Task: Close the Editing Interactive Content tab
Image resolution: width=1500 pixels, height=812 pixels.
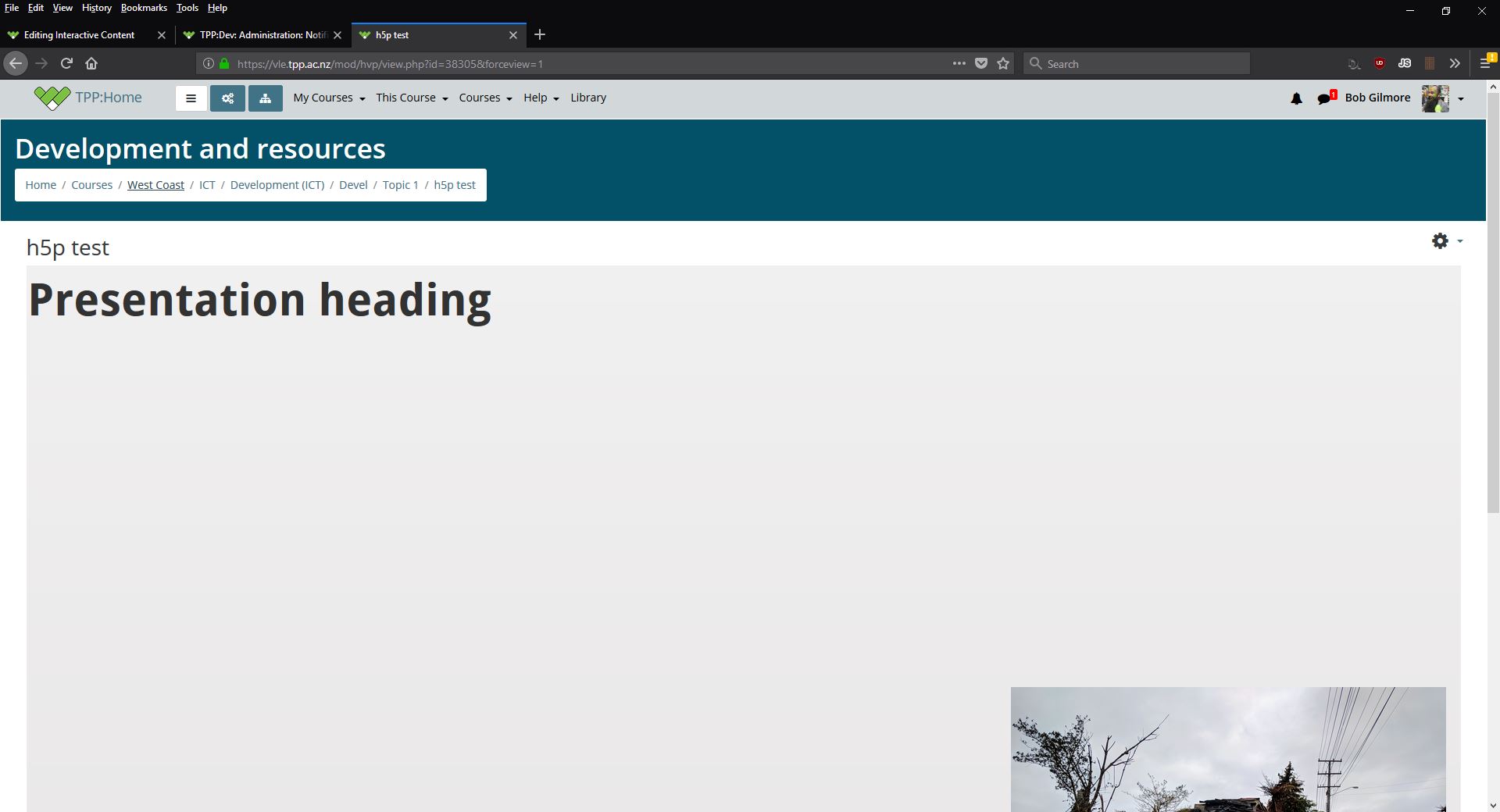Action: pos(162,35)
